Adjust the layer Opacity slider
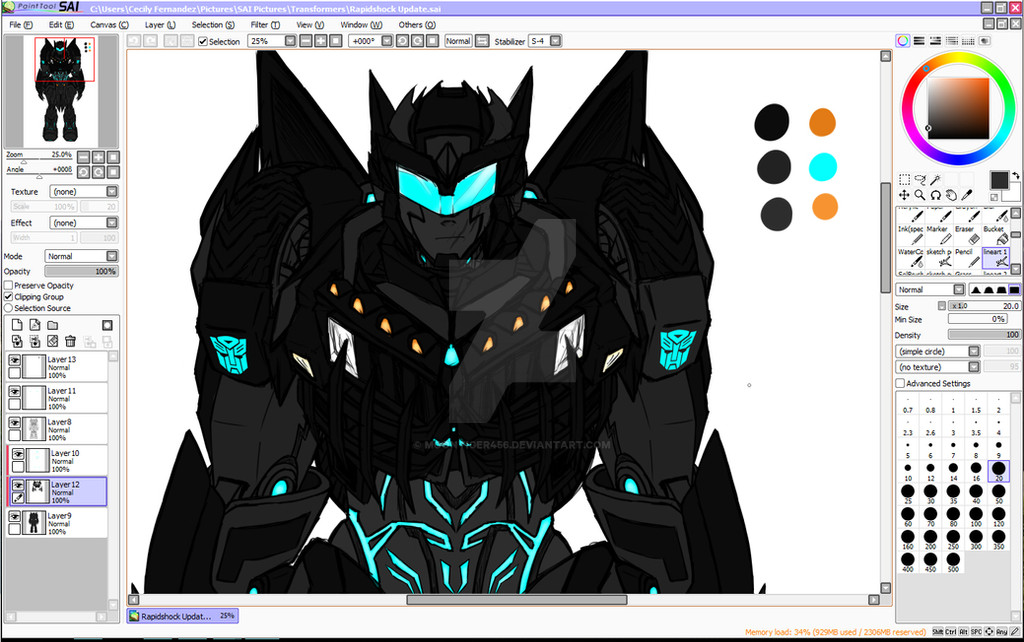The height and width of the screenshot is (642, 1024). 81,271
